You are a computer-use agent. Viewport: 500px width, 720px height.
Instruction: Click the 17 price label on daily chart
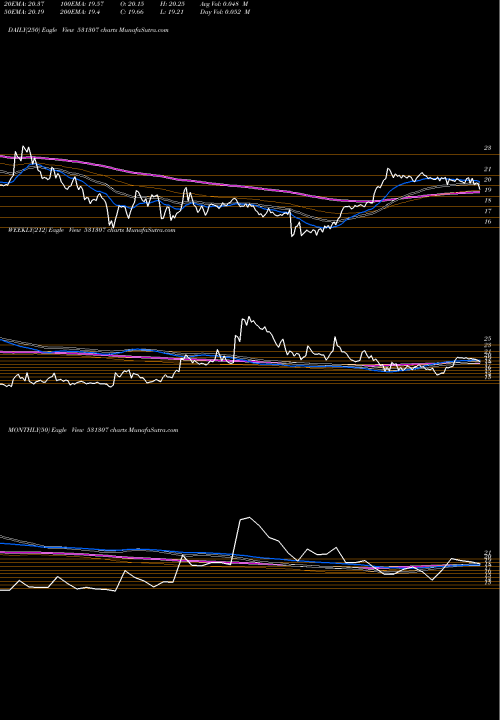pos(487,211)
